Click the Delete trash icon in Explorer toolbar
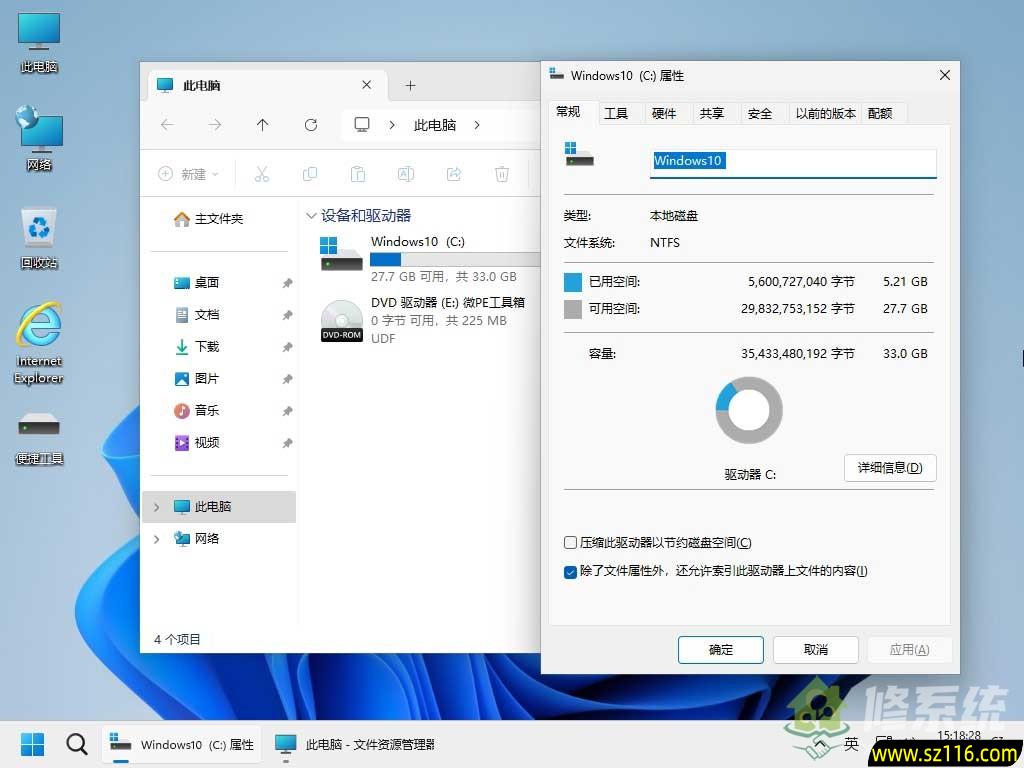1024x768 pixels. [501, 174]
